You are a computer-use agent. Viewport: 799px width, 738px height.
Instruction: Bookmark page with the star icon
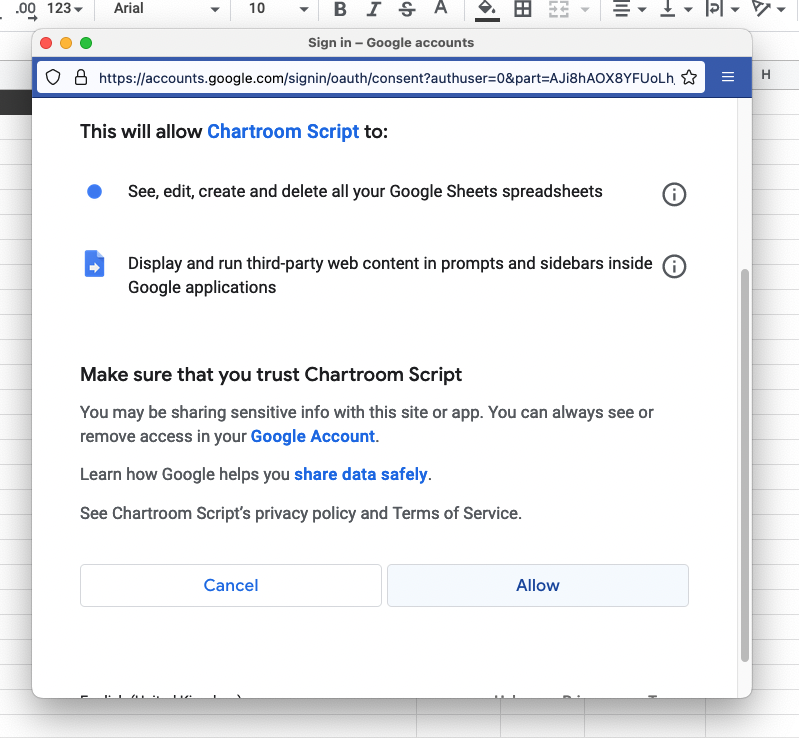(x=688, y=77)
